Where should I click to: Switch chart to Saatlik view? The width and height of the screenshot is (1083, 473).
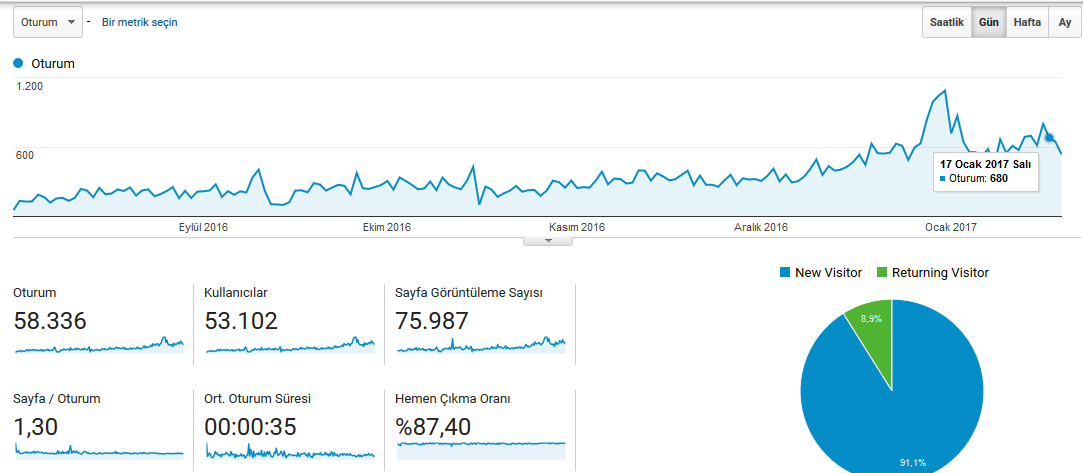[947, 22]
